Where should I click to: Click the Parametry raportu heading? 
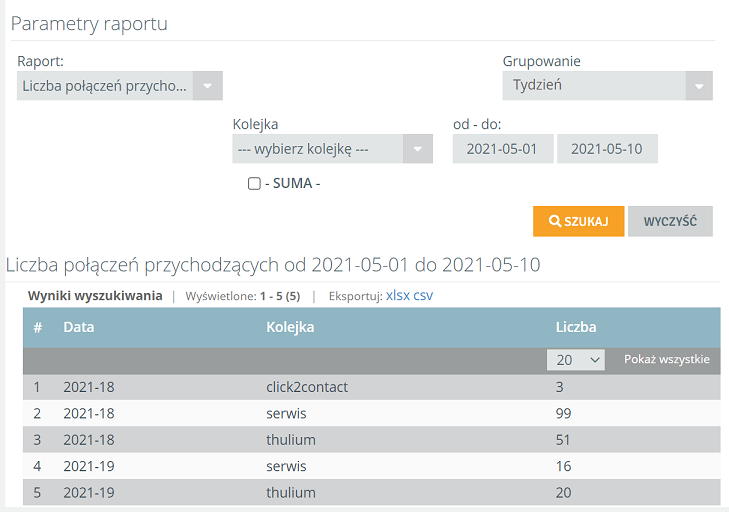pos(89,24)
